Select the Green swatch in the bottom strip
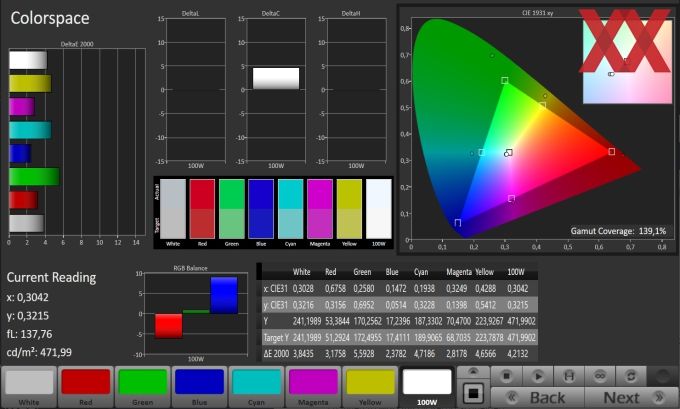680x409 pixels. pyautogui.click(x=143, y=386)
